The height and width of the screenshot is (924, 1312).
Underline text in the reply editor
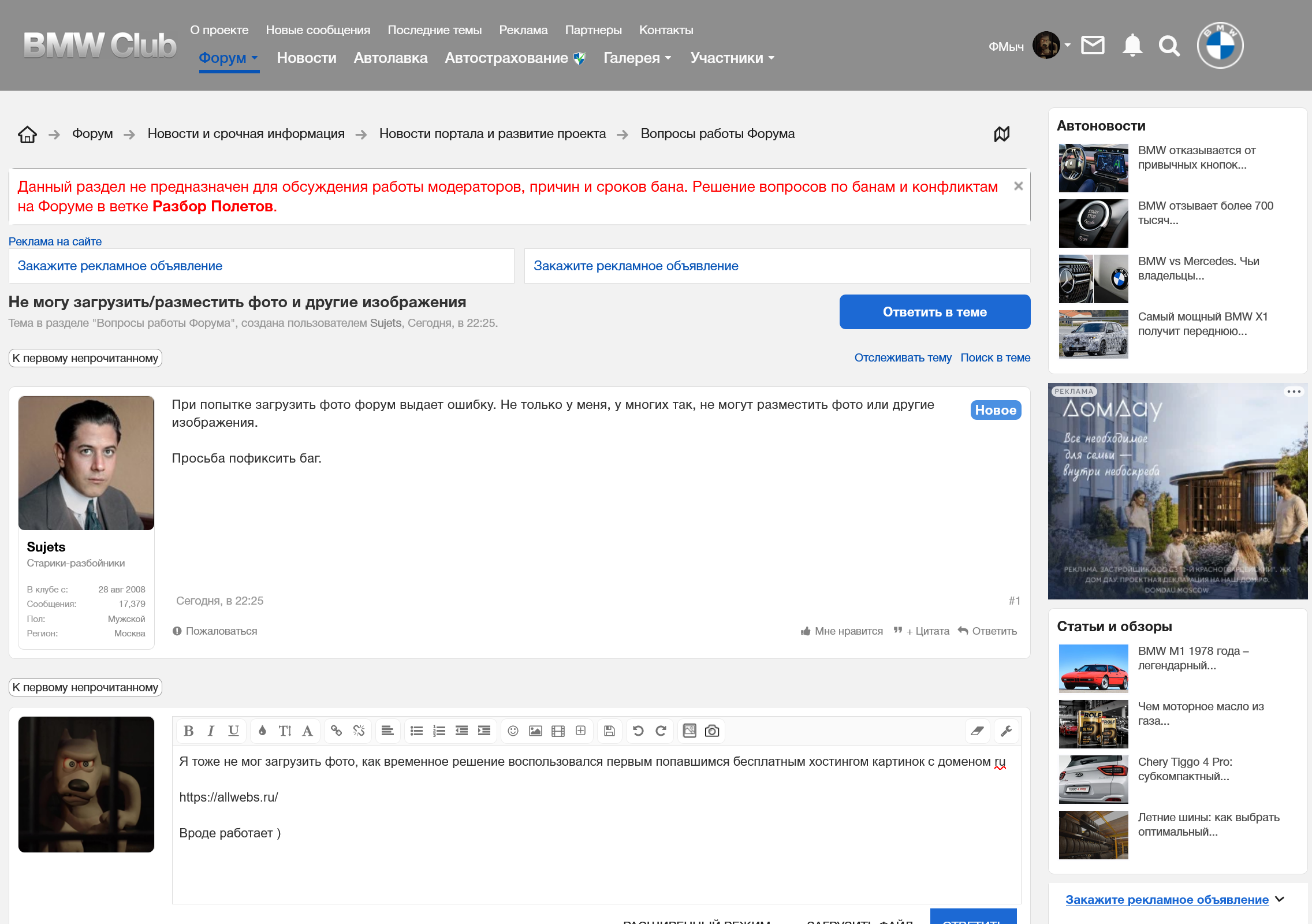click(233, 731)
